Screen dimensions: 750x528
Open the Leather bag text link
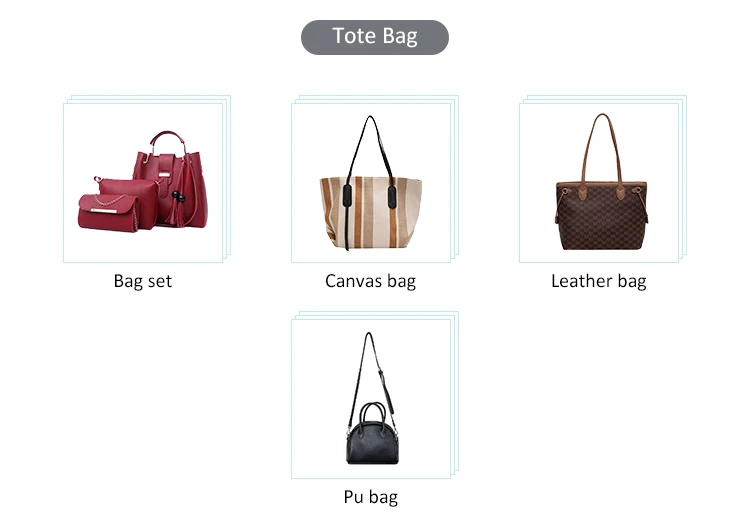click(x=598, y=281)
